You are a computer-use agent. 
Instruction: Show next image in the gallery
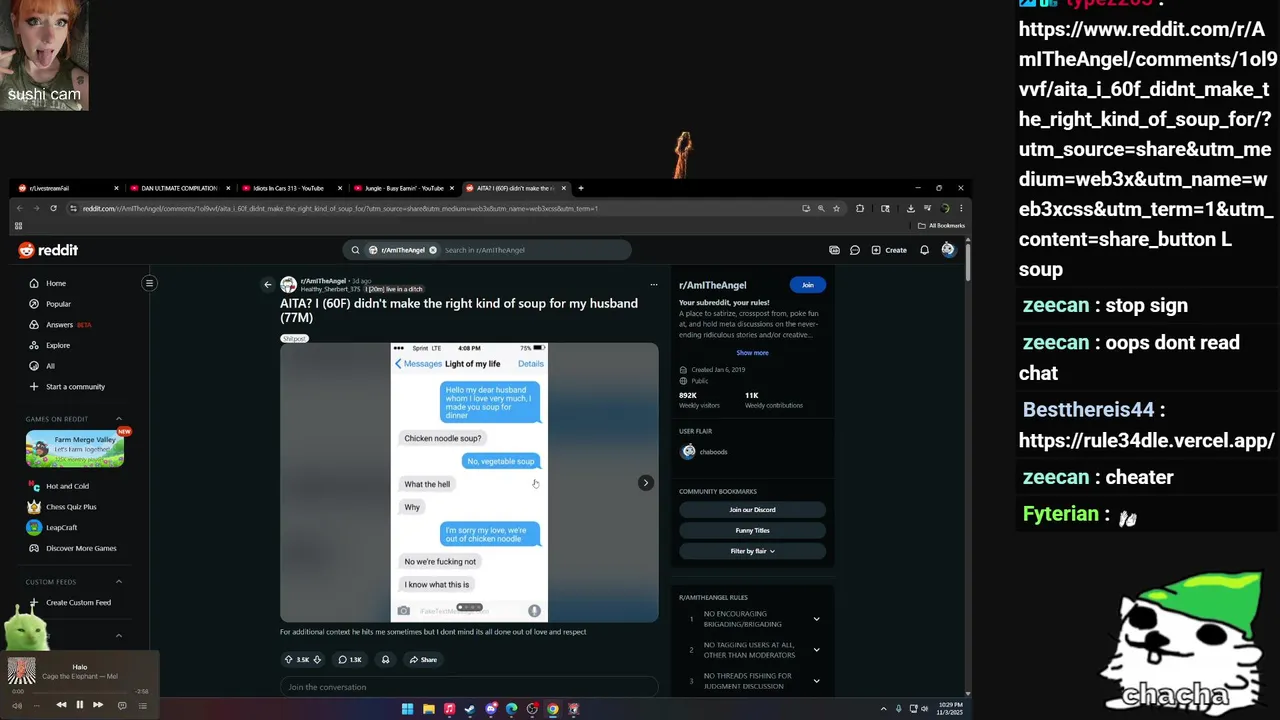[x=646, y=483]
